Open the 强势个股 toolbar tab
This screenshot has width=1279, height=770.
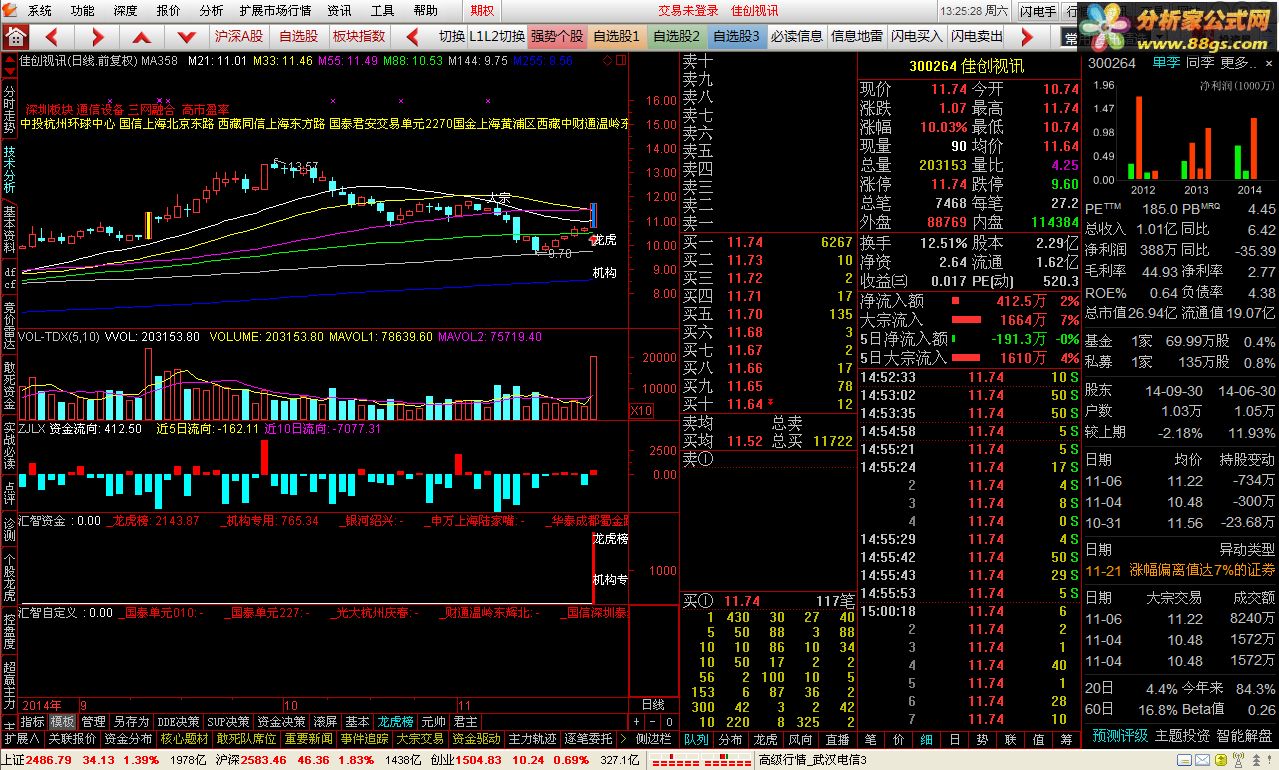(x=557, y=36)
